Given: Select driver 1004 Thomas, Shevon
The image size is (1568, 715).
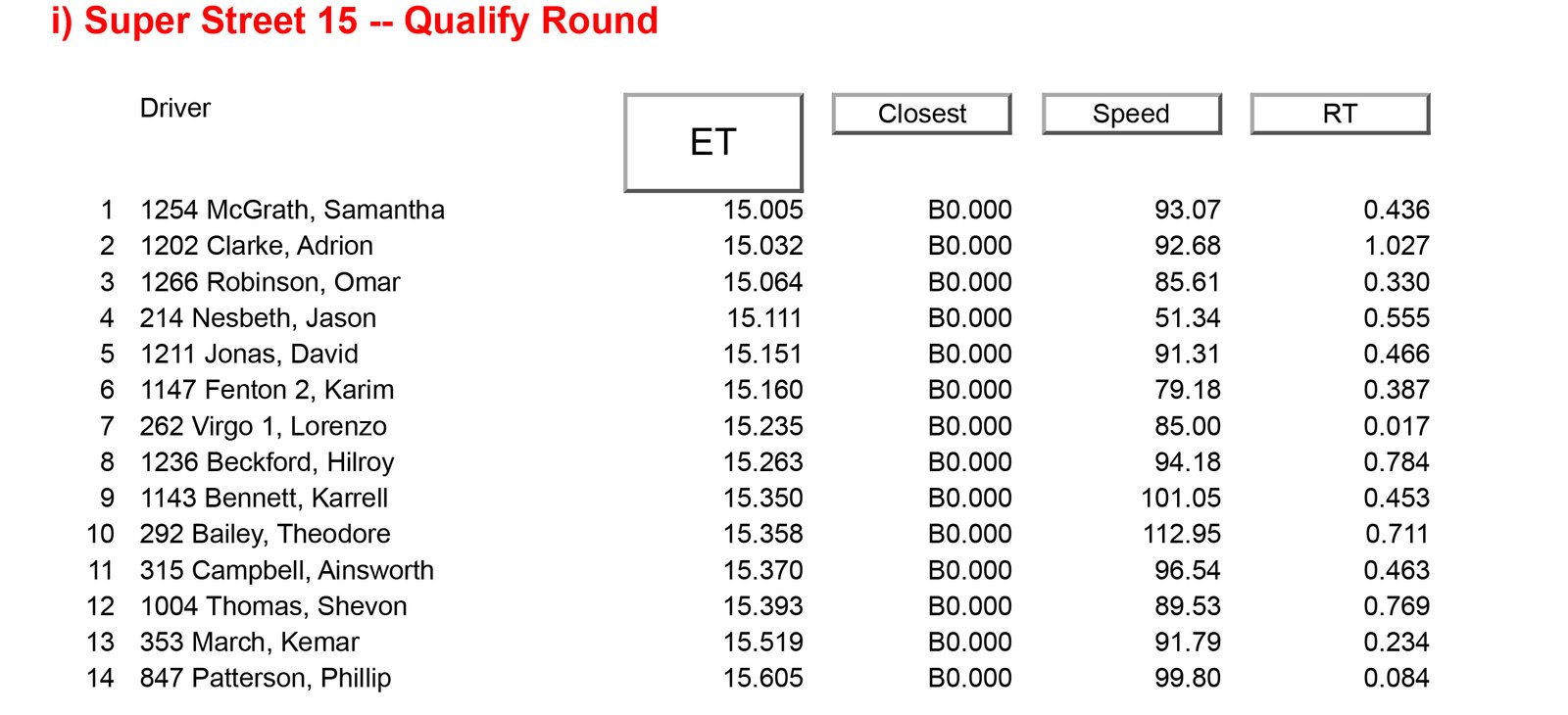Looking at the screenshot, I should (x=273, y=606).
